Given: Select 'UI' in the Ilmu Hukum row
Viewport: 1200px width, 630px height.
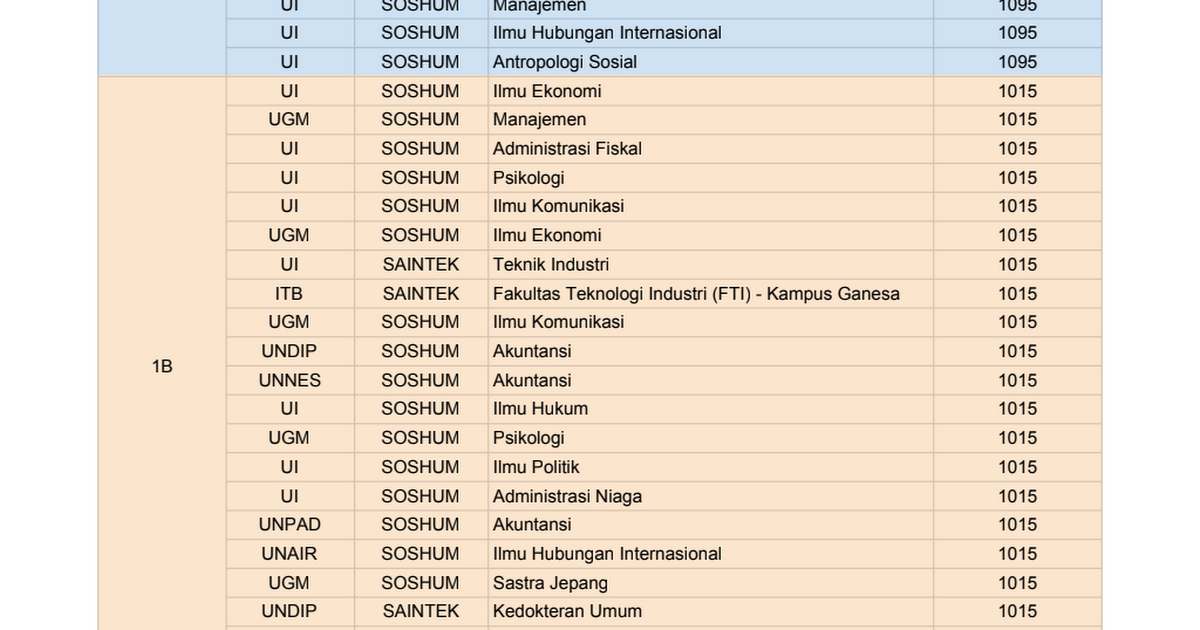Looking at the screenshot, I should 289,408.
